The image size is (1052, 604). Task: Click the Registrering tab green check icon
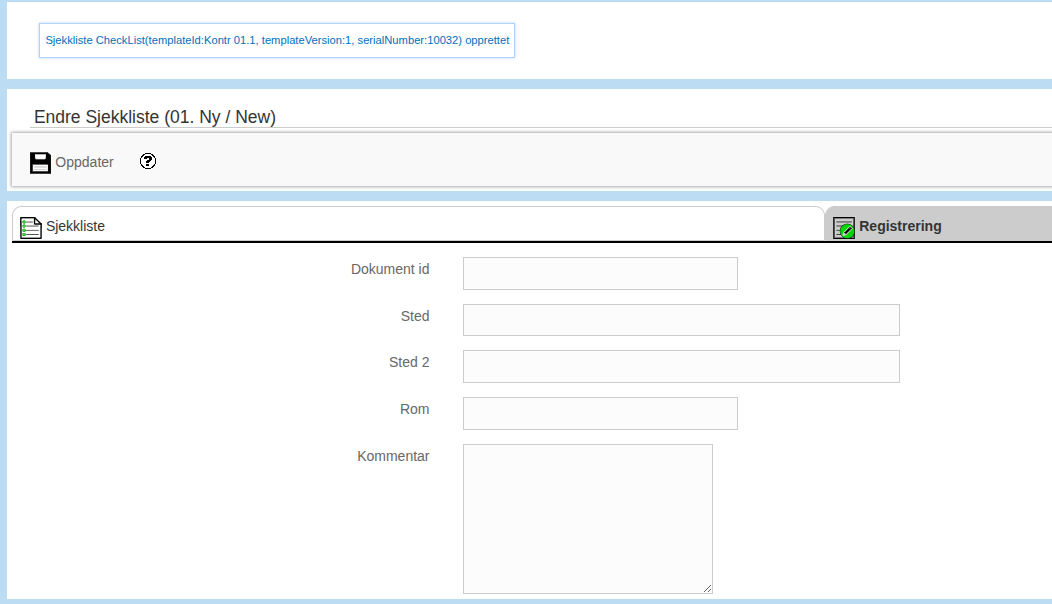coord(844,228)
